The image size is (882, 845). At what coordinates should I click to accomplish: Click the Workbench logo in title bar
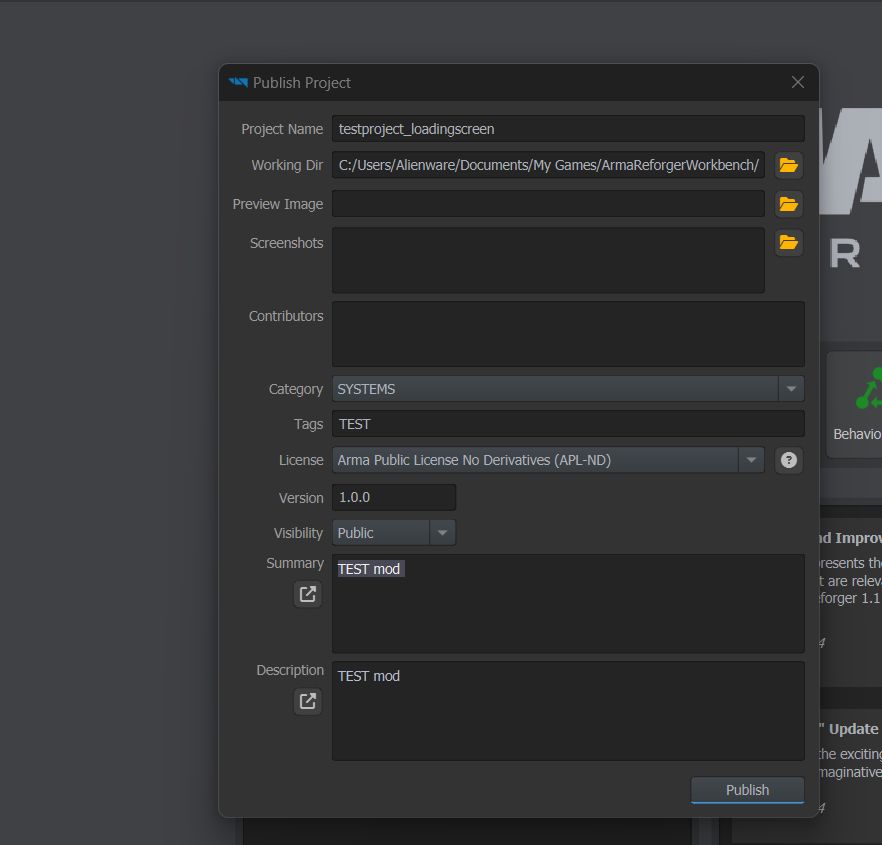(238, 83)
